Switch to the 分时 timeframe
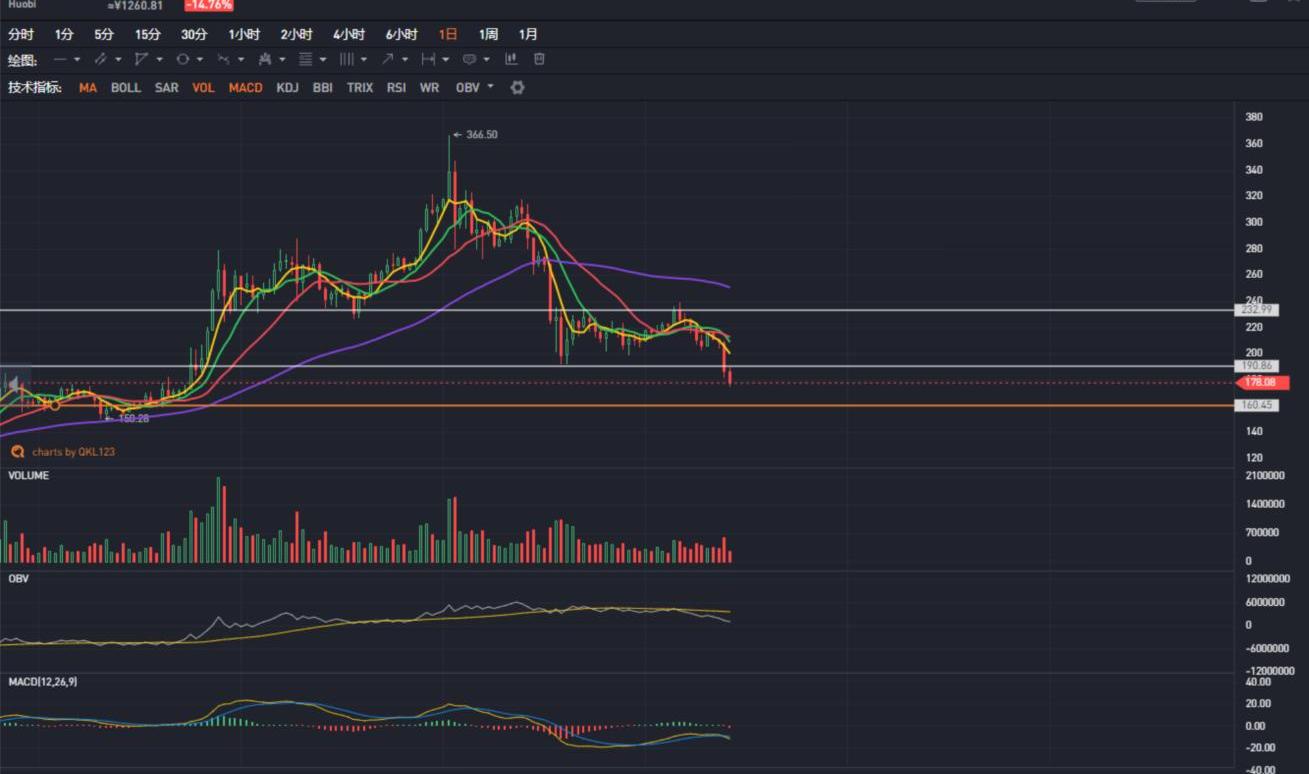Image resolution: width=1309 pixels, height=774 pixels. [x=21, y=34]
